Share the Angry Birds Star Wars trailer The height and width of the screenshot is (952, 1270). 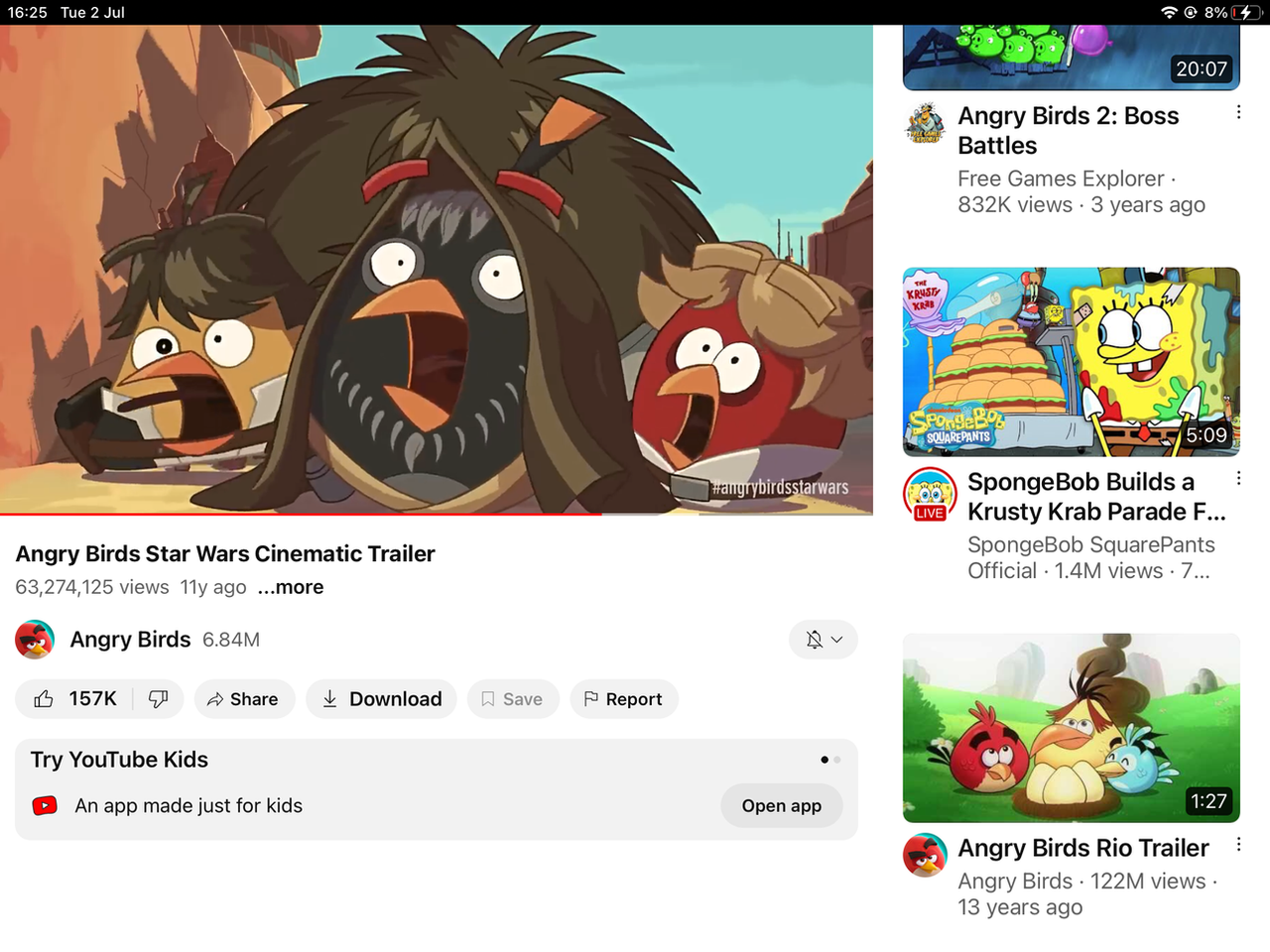[x=244, y=699]
